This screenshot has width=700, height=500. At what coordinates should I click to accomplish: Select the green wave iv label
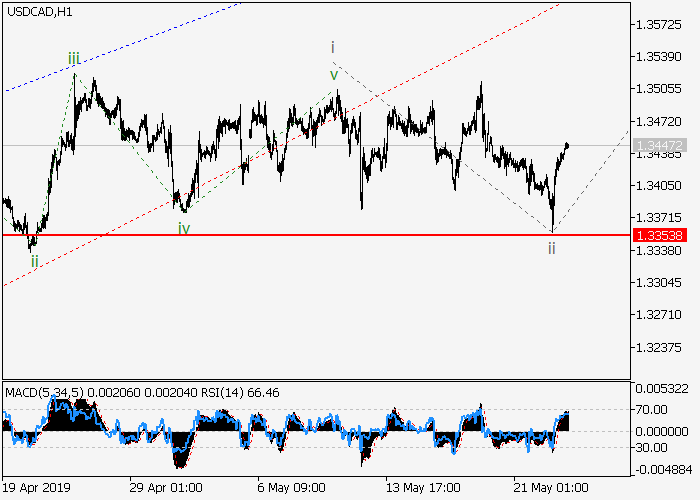[x=185, y=228]
